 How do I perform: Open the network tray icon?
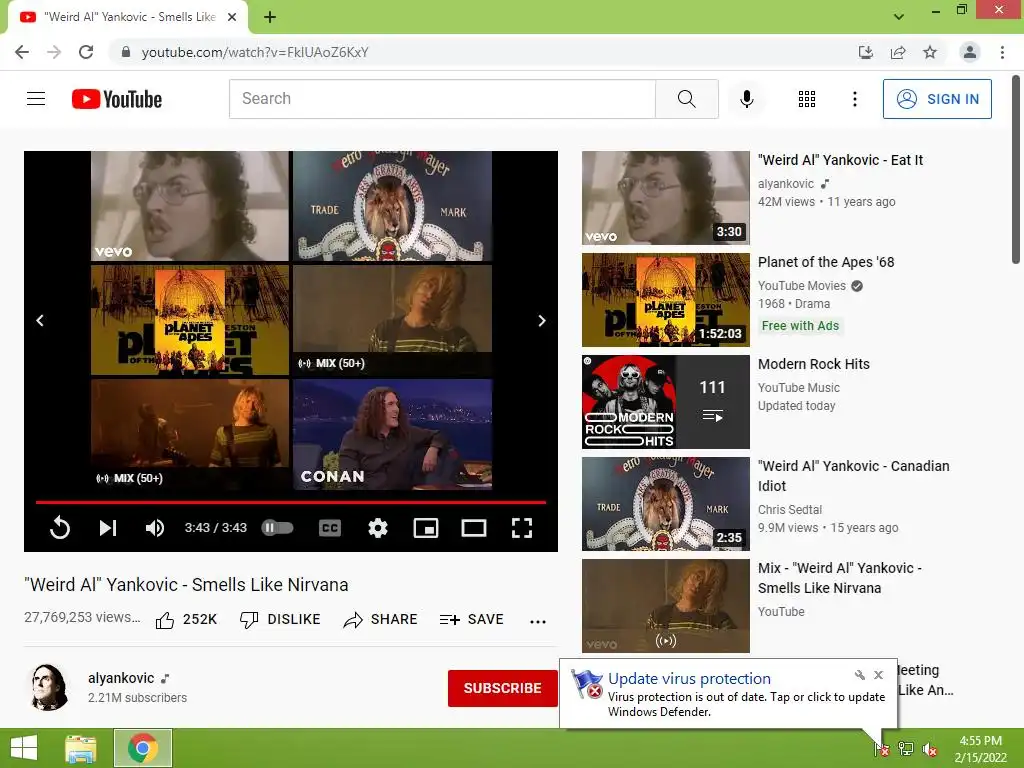tap(906, 749)
